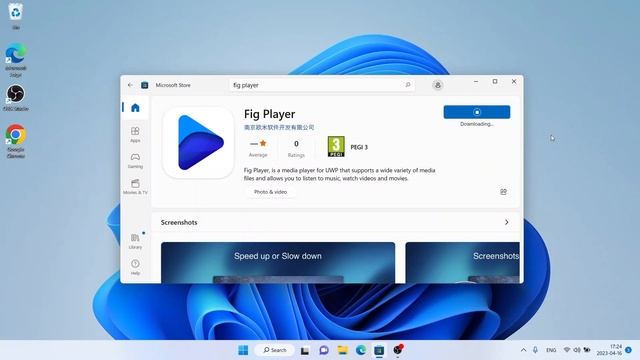Open the notifications badge in taskbar corner

pyautogui.click(x=629, y=350)
